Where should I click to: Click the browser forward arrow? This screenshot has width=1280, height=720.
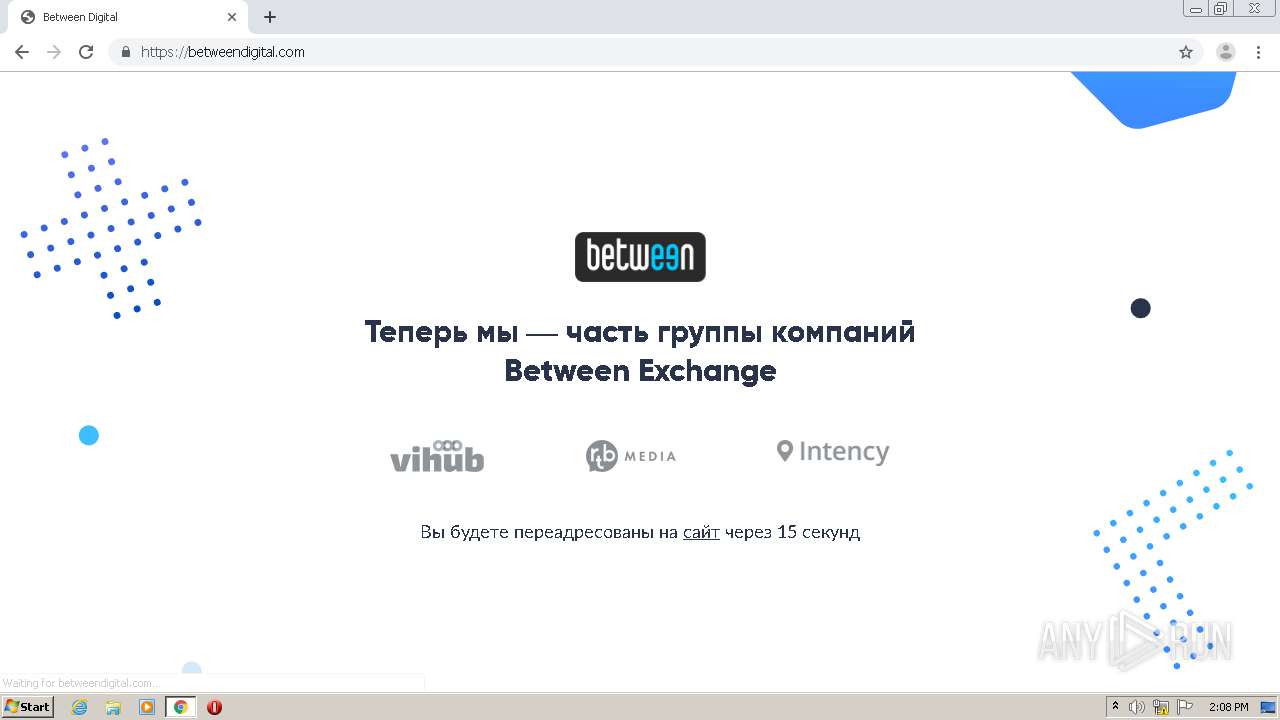click(54, 52)
